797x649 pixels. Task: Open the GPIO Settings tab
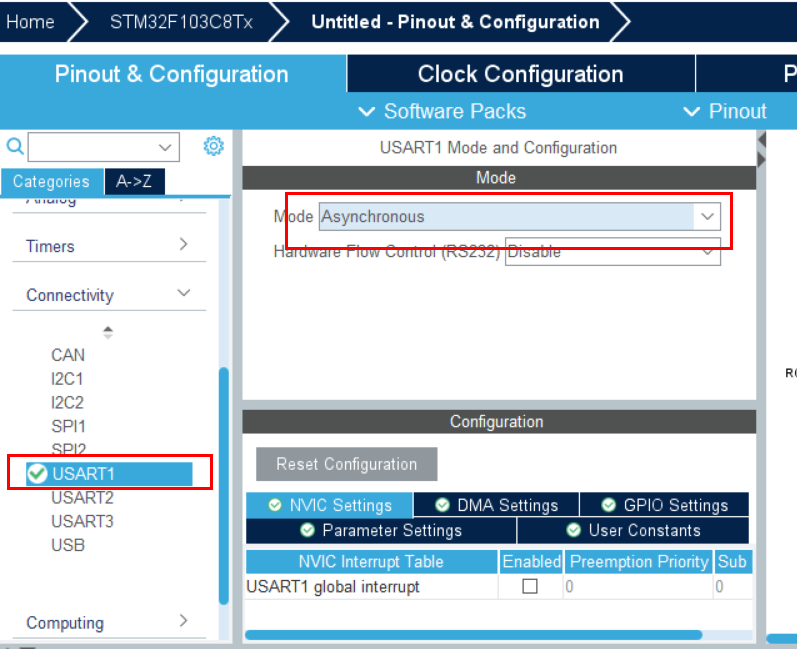click(x=665, y=505)
